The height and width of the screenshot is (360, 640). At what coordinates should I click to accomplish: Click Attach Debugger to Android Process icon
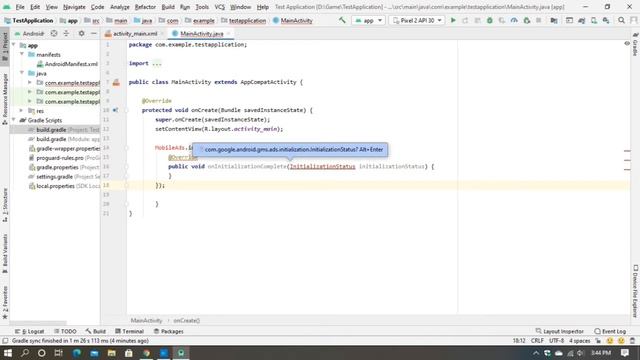(527, 20)
